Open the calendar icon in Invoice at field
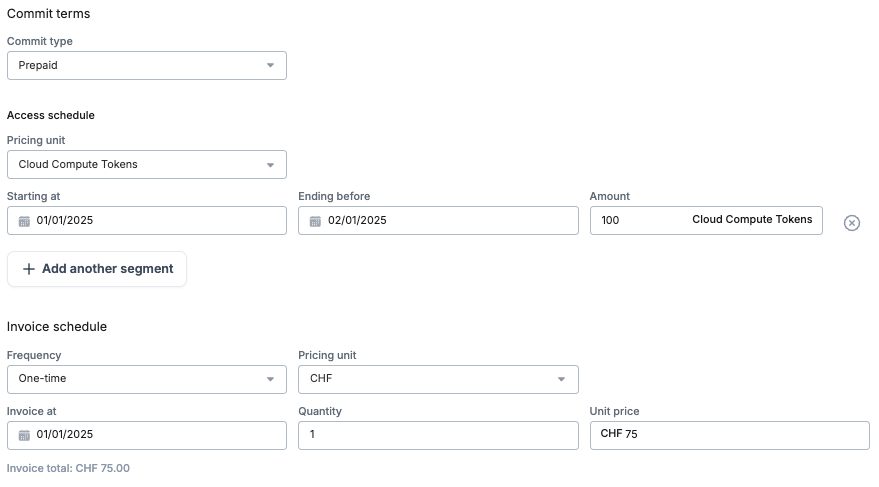The image size is (879, 487). click(24, 435)
